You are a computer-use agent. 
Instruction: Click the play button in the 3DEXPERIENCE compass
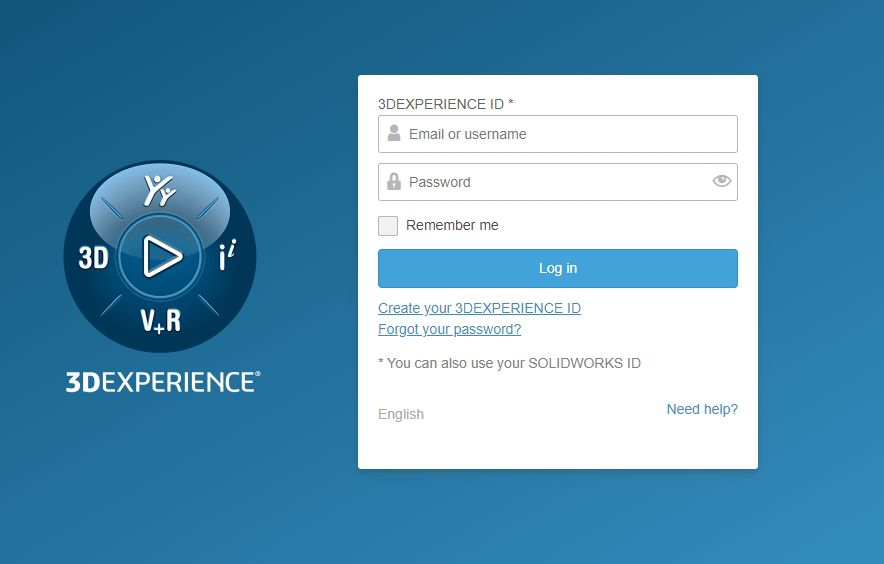(161, 257)
